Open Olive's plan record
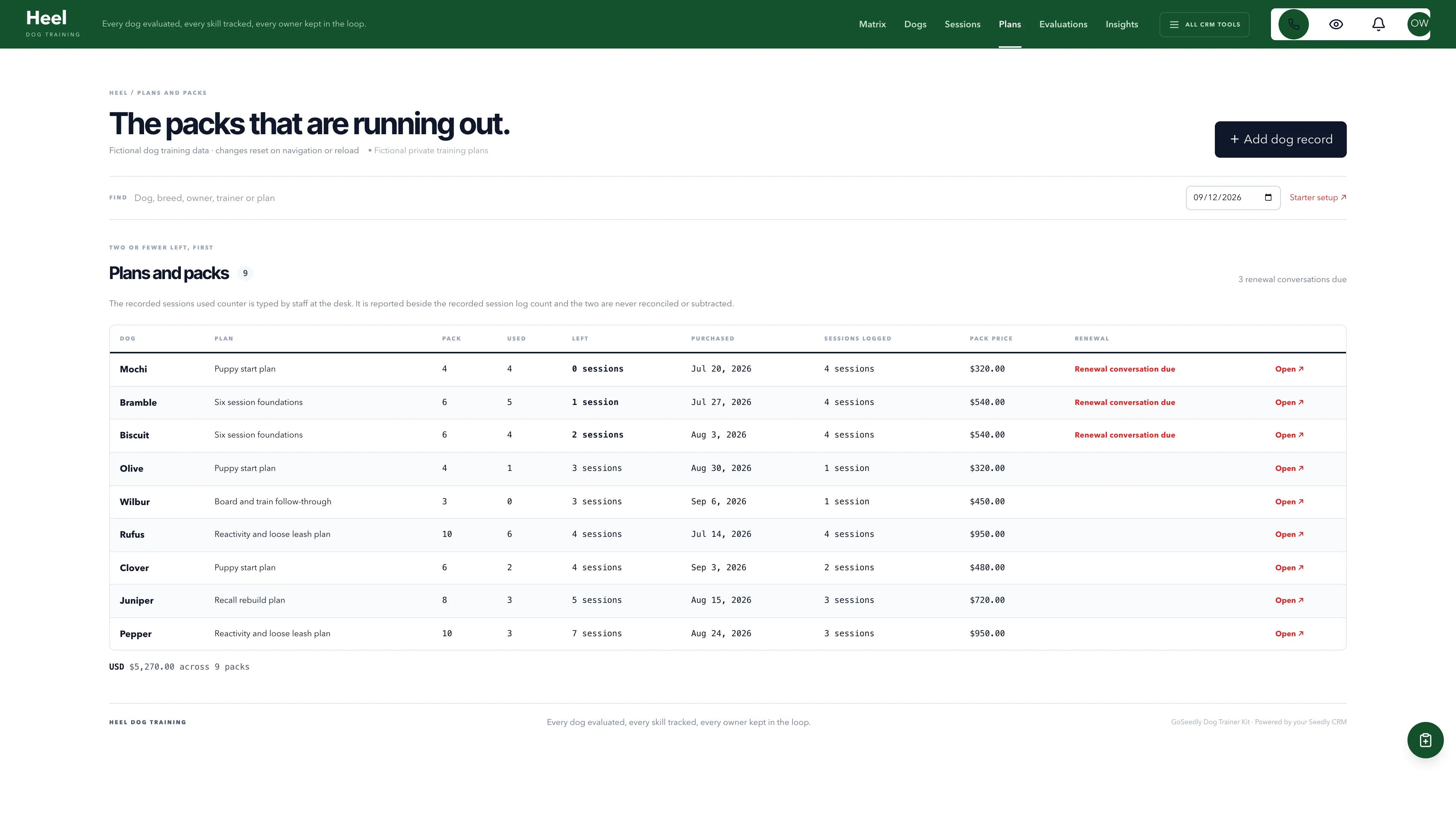The image size is (1456, 819). point(1289,468)
